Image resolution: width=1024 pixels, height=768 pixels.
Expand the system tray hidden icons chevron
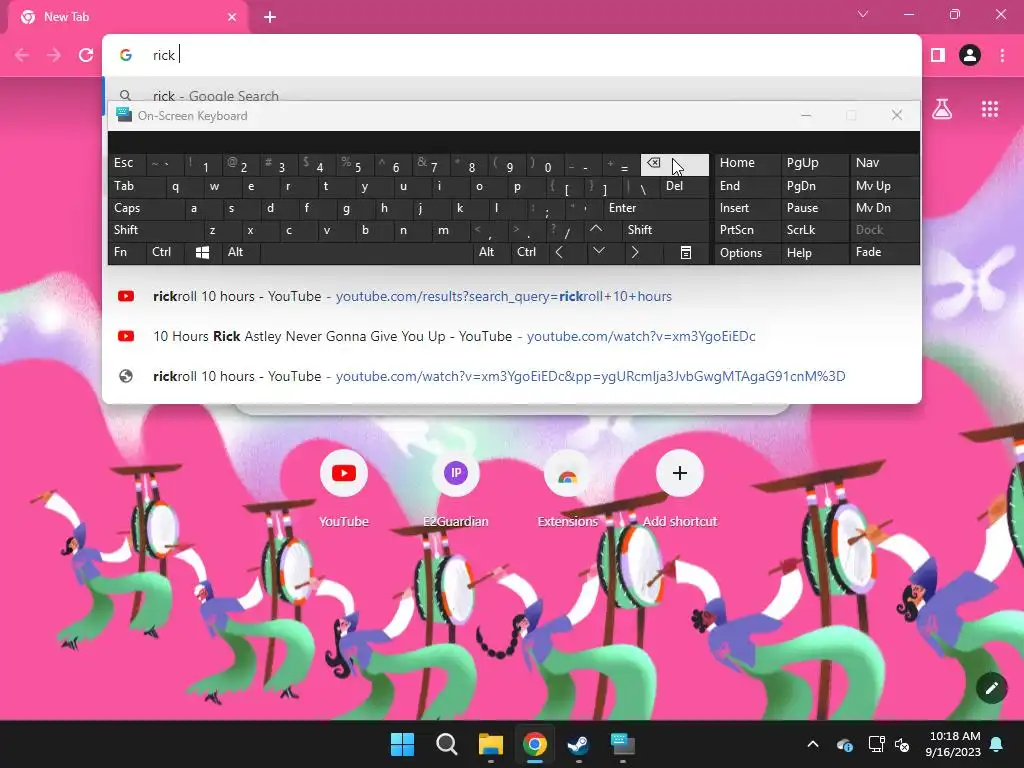coord(813,744)
